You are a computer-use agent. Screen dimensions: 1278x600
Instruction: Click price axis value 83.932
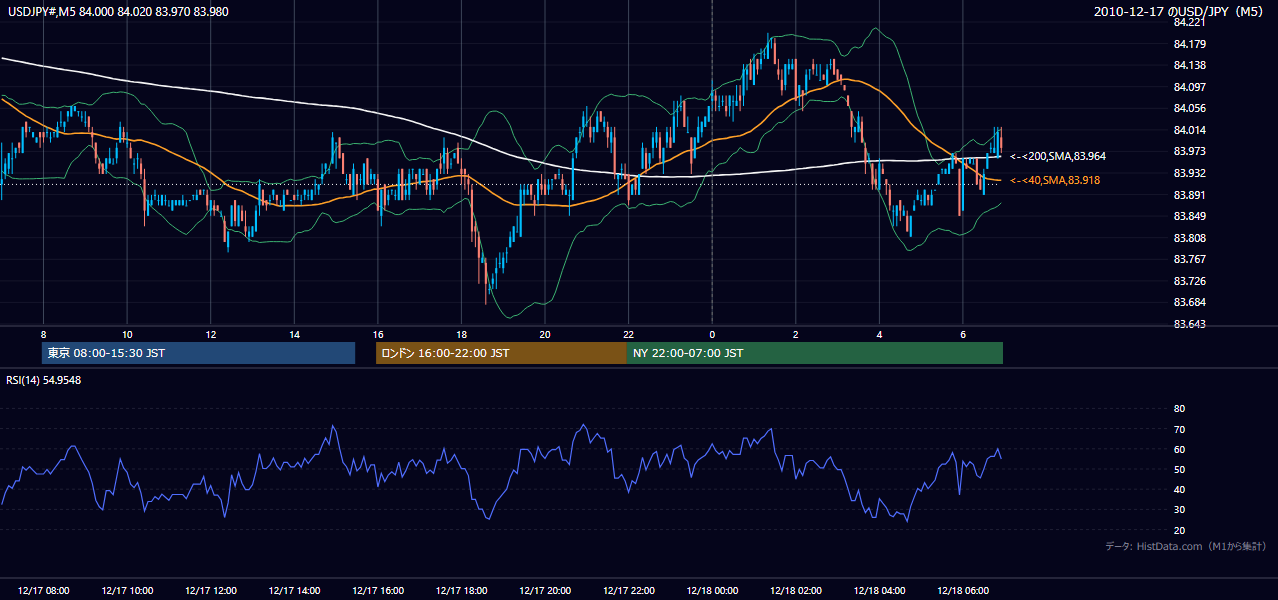click(x=1189, y=174)
